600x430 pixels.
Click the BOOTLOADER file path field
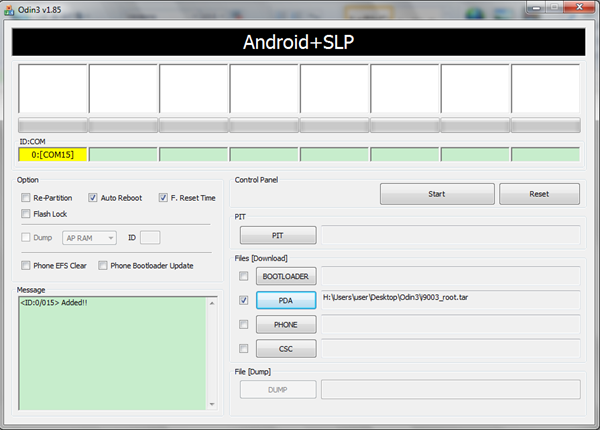pyautogui.click(x=451, y=276)
